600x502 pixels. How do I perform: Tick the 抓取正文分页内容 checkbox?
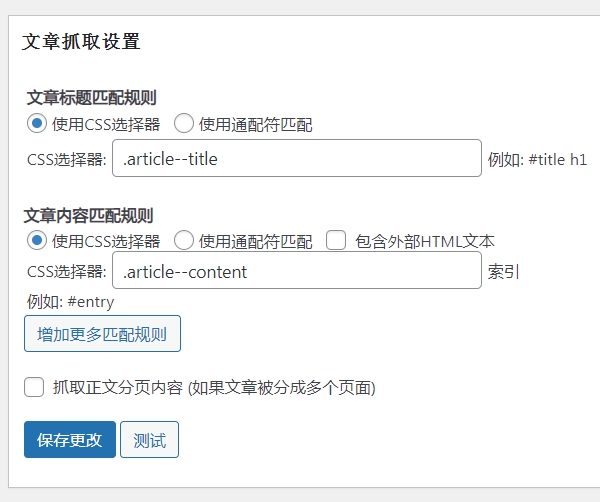[x=34, y=387]
